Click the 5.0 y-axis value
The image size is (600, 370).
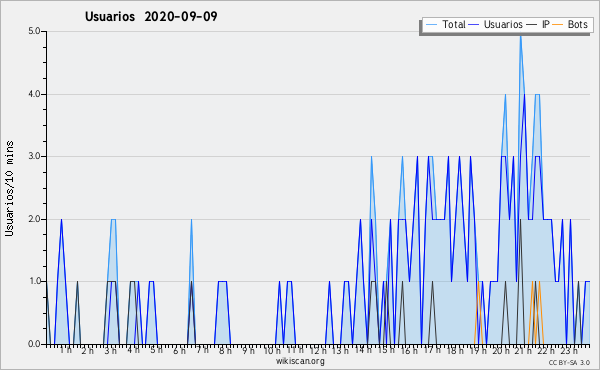[34, 31]
